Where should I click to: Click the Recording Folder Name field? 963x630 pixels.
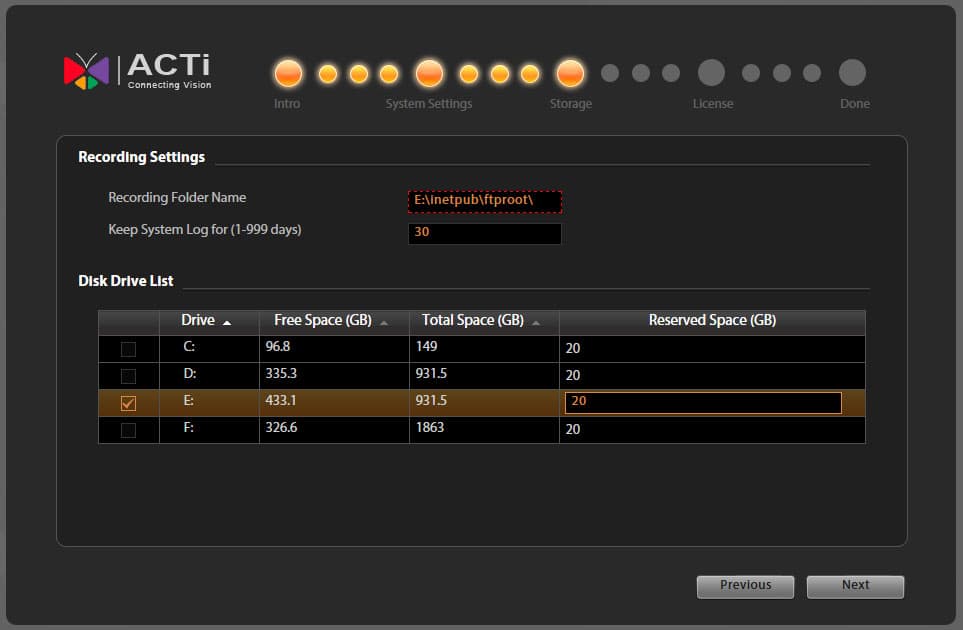point(485,201)
